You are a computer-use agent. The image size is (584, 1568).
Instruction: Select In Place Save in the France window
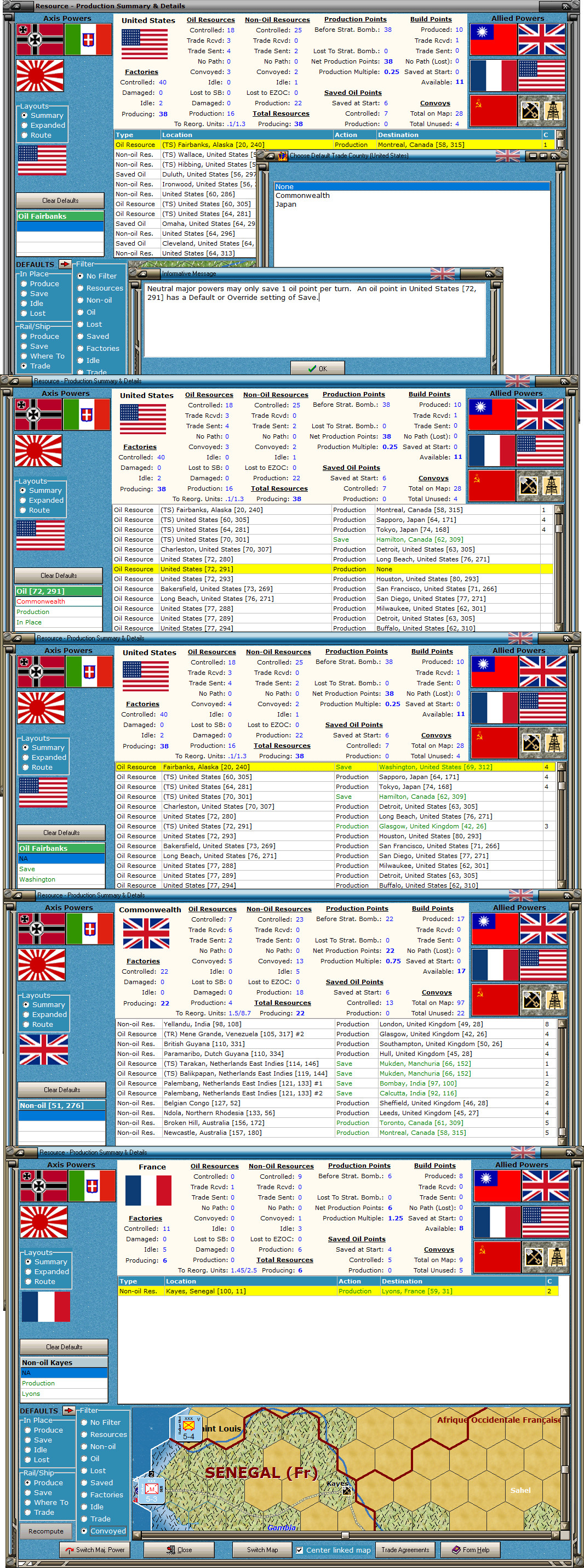38,1440
